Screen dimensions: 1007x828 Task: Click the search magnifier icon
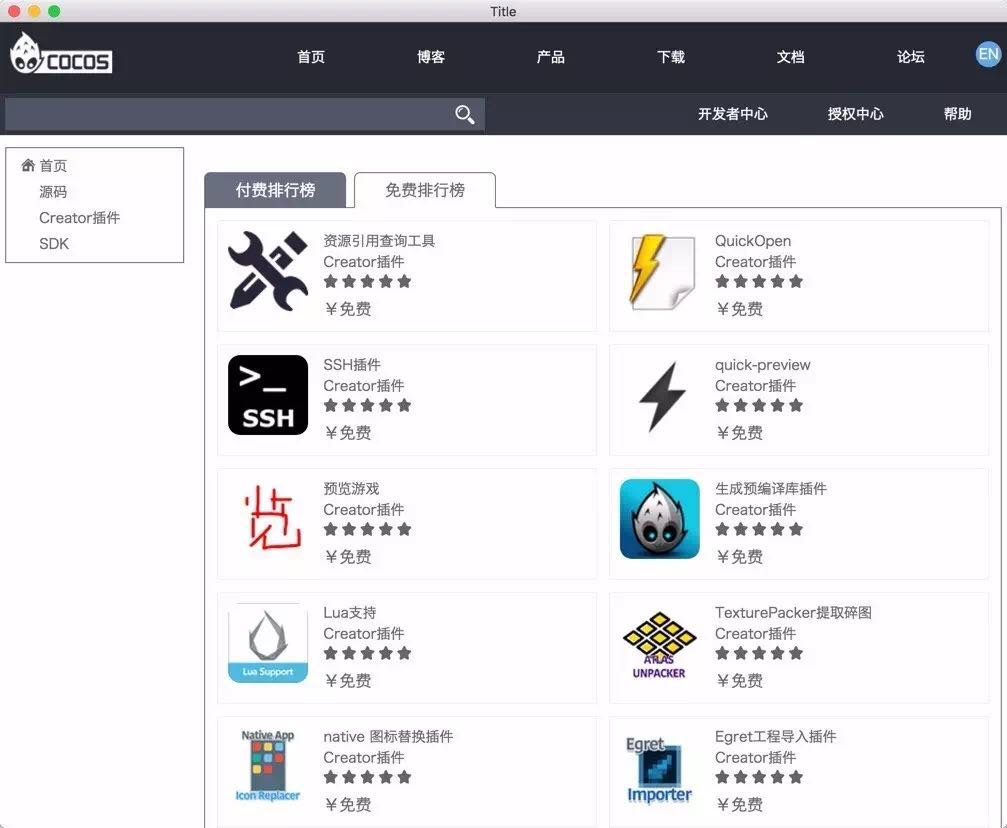pyautogui.click(x=464, y=114)
